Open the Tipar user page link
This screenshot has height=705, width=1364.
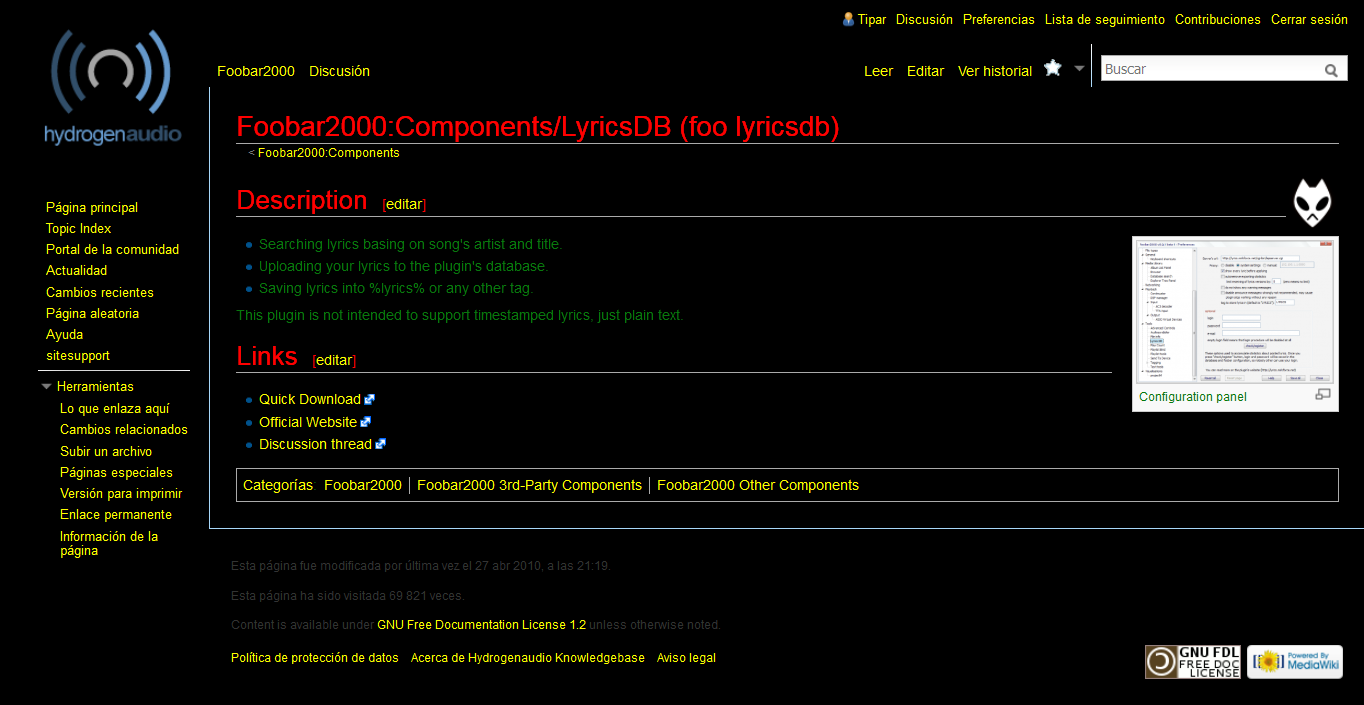pyautogui.click(x=871, y=19)
